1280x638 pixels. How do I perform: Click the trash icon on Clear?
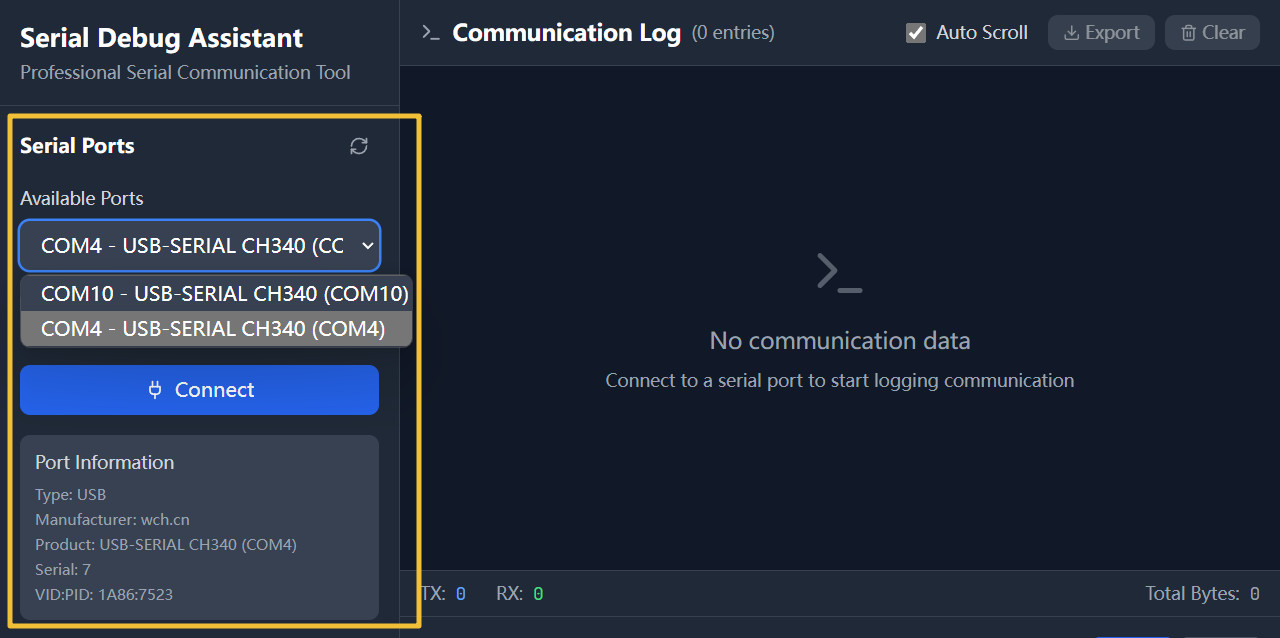[1188, 33]
